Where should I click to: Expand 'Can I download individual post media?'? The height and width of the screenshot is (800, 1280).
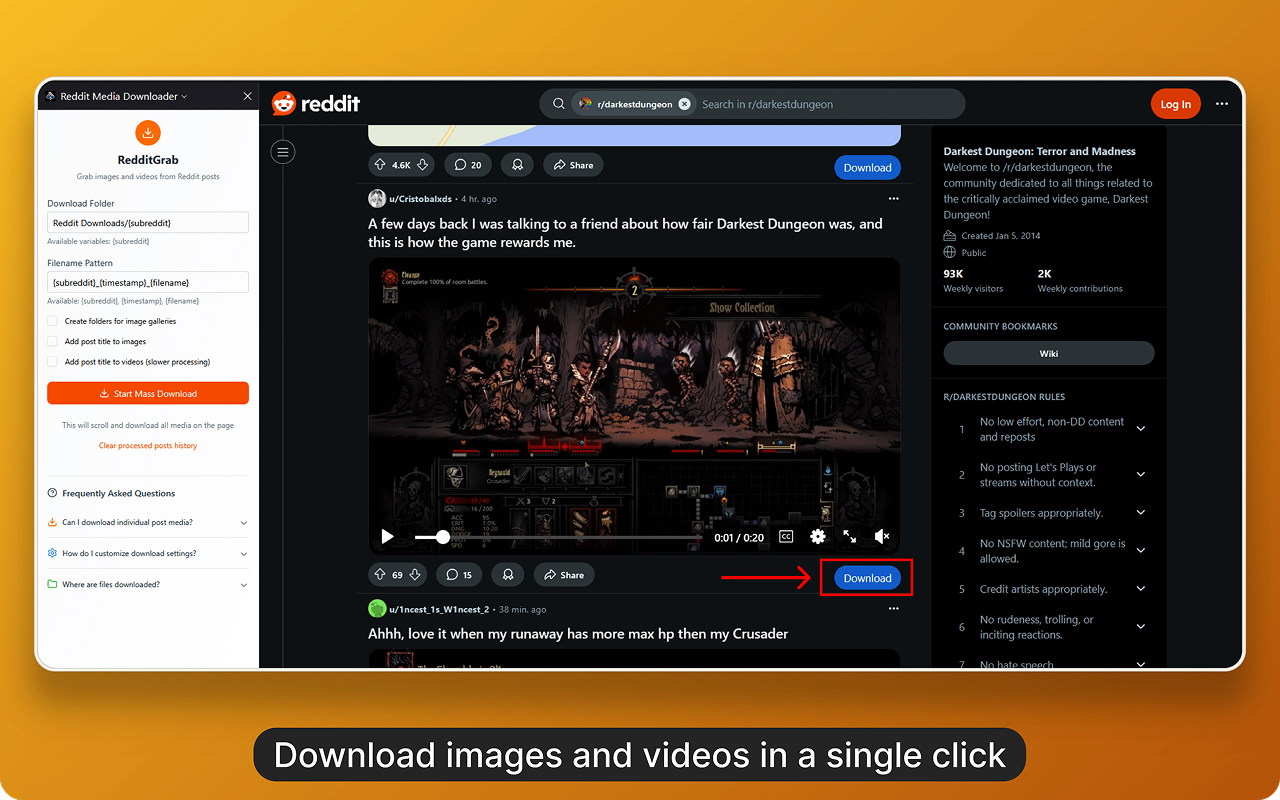148,522
